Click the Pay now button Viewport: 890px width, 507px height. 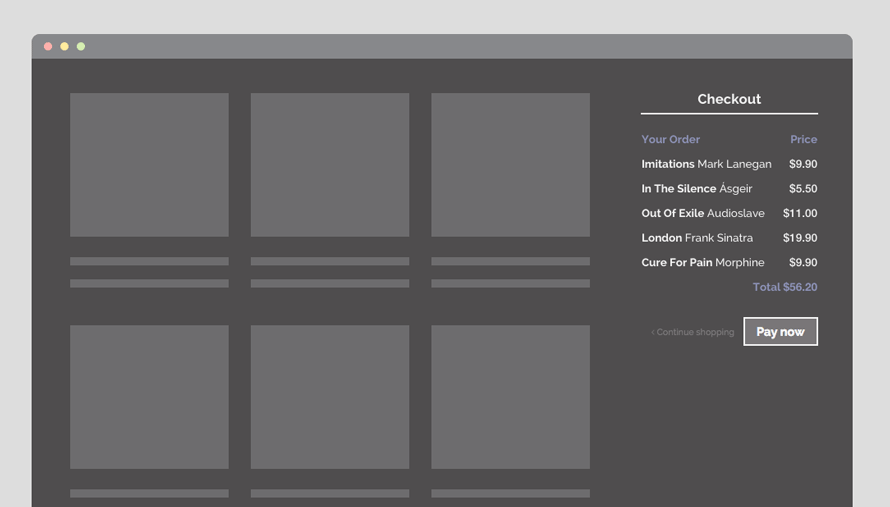(x=780, y=332)
